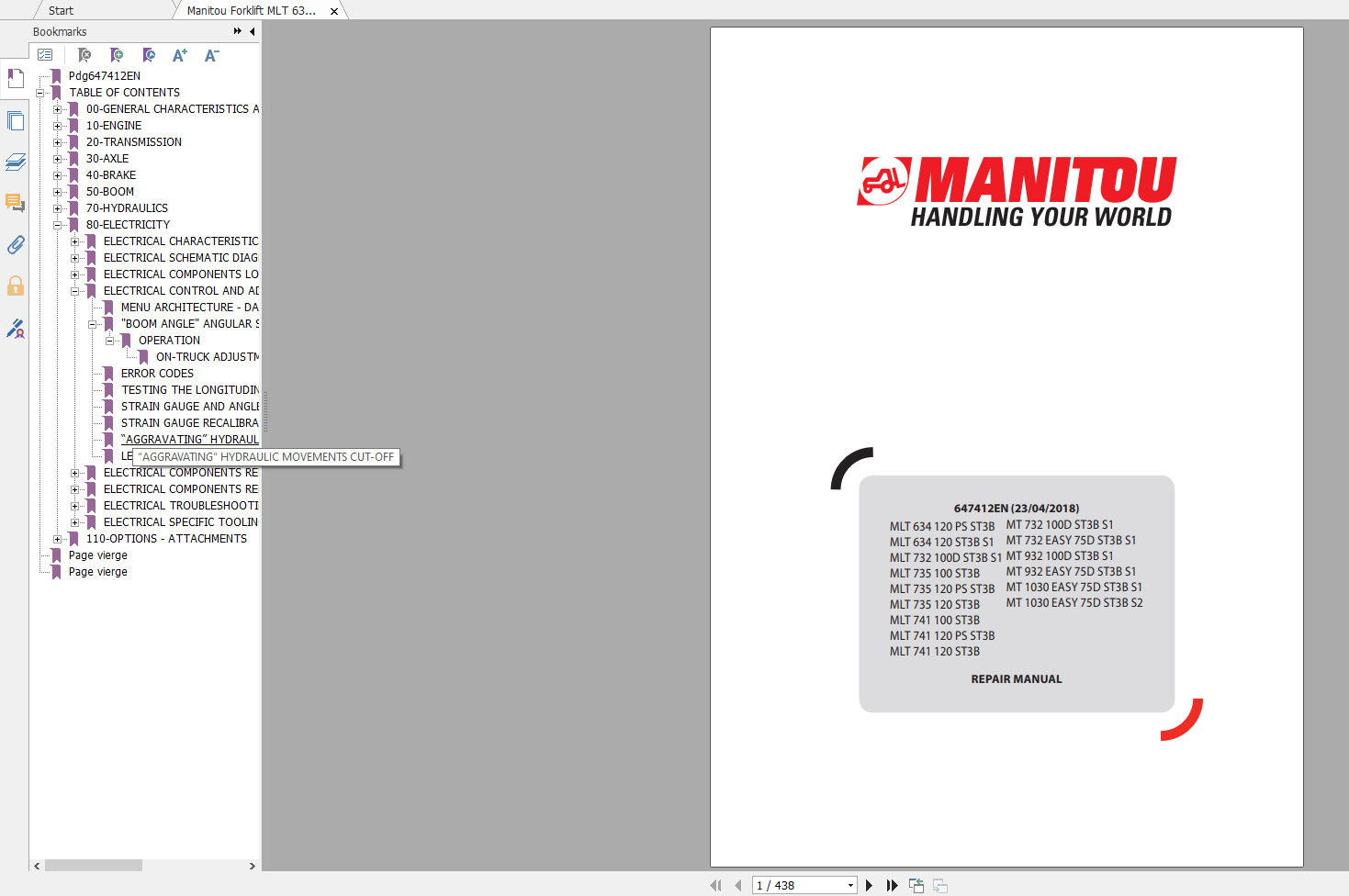This screenshot has width=1349, height=896.
Task: Open the page number dropdown
Action: [850, 885]
